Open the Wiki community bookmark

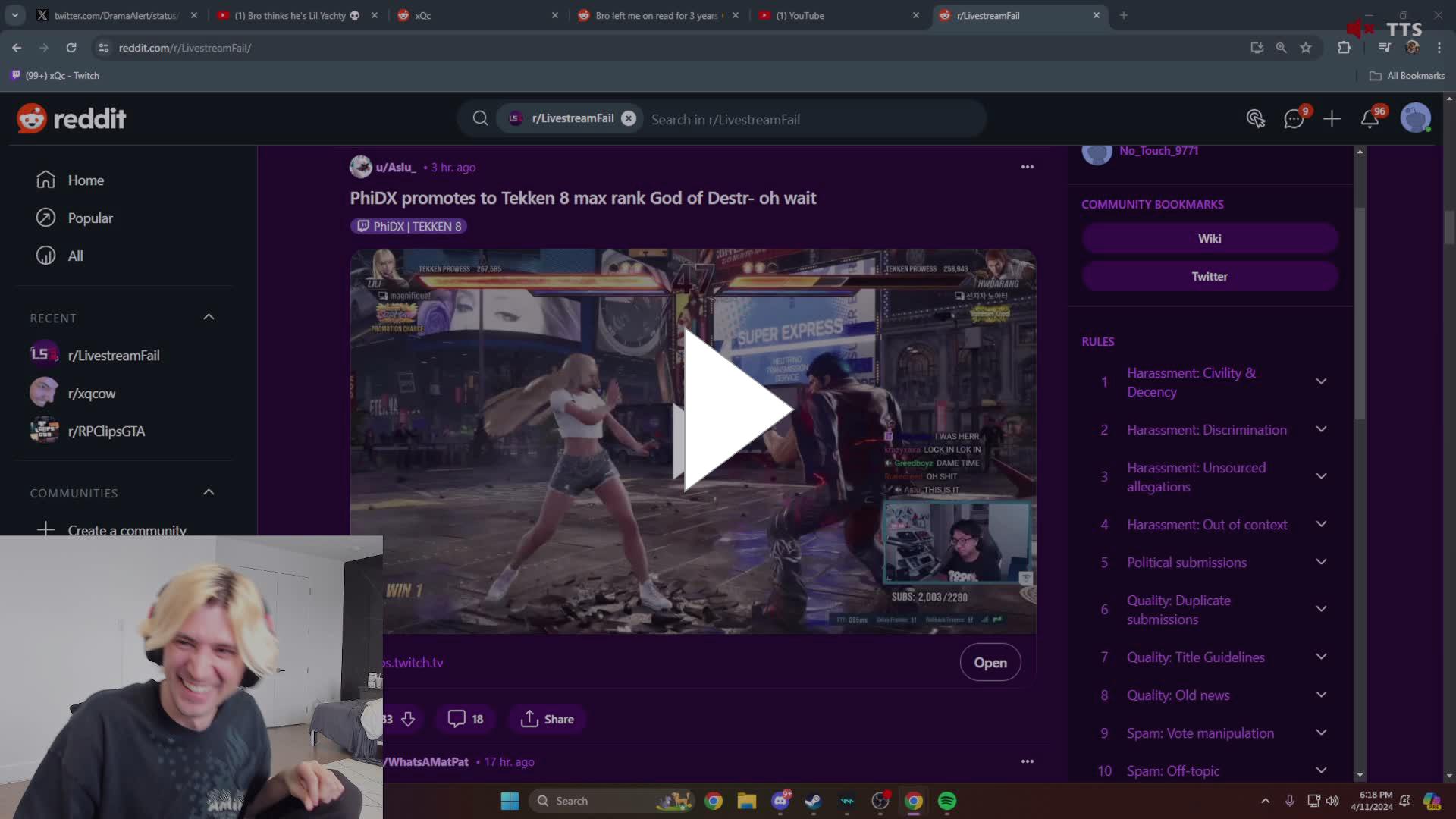coord(1210,238)
